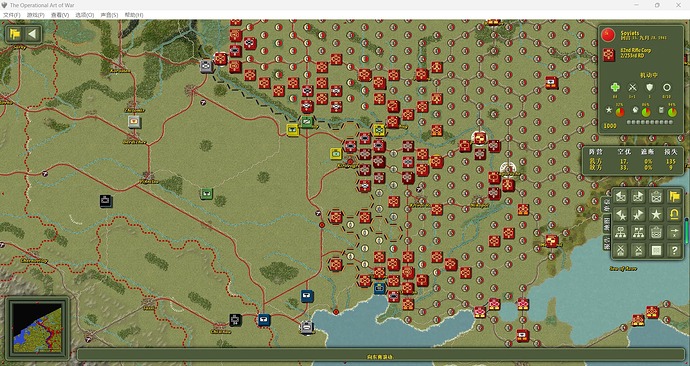Viewport: 690px width, 366px height.
Task: Open the 帮助(H) menu
Action: coord(134,15)
